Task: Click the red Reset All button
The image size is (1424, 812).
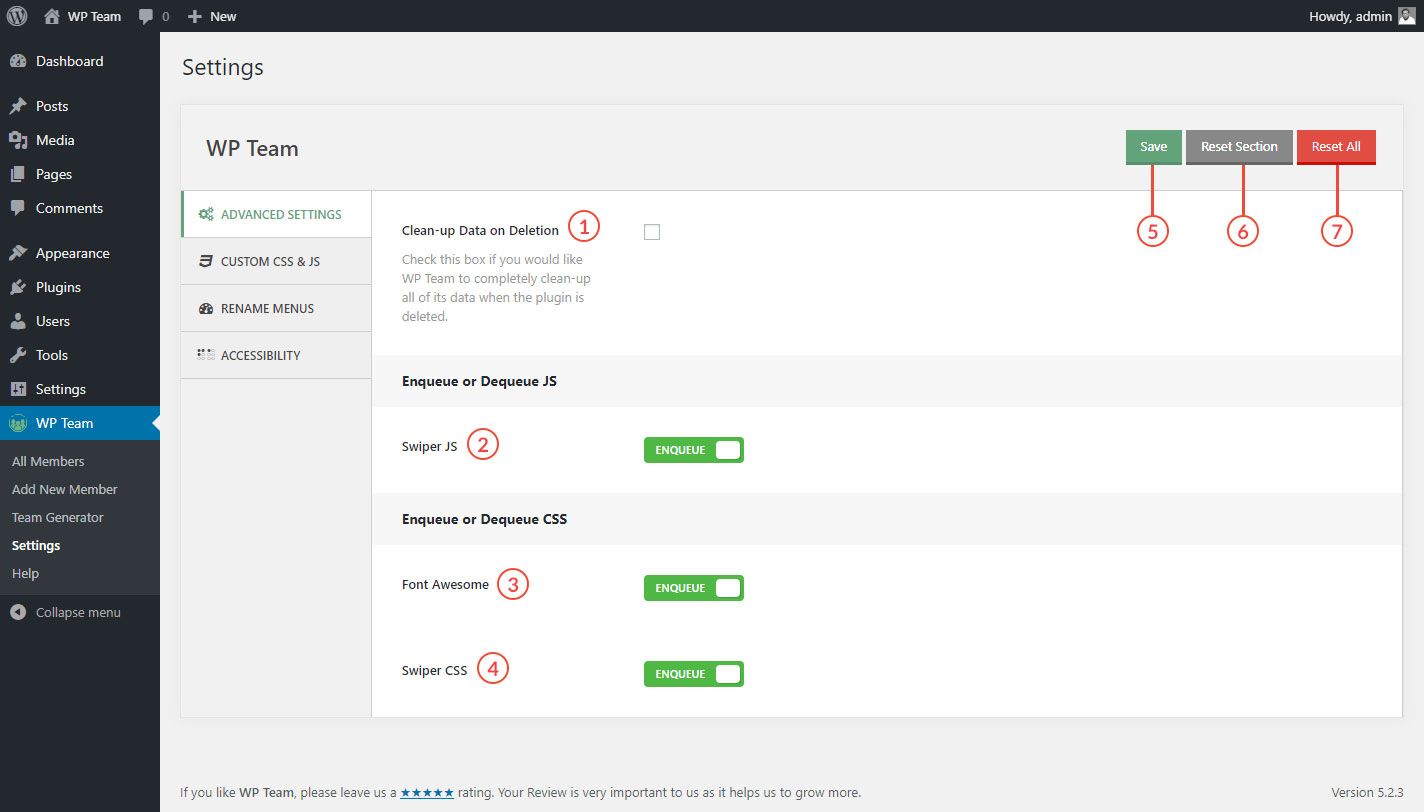Action: point(1335,147)
